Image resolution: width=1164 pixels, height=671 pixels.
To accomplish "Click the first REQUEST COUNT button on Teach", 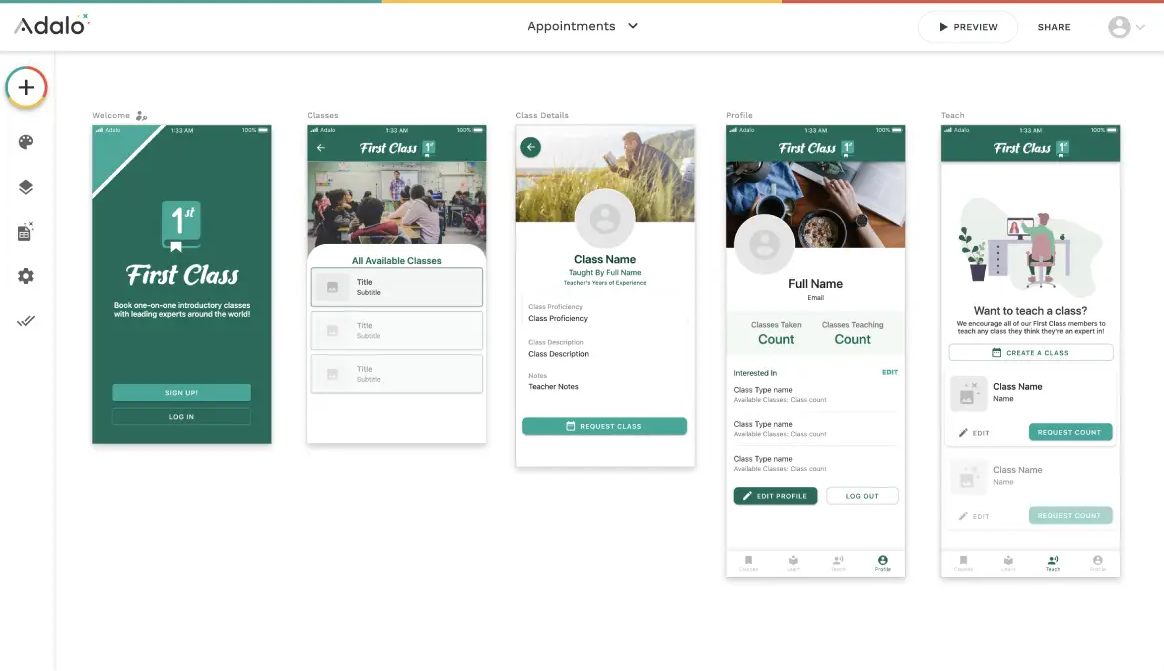I will click(x=1070, y=432).
